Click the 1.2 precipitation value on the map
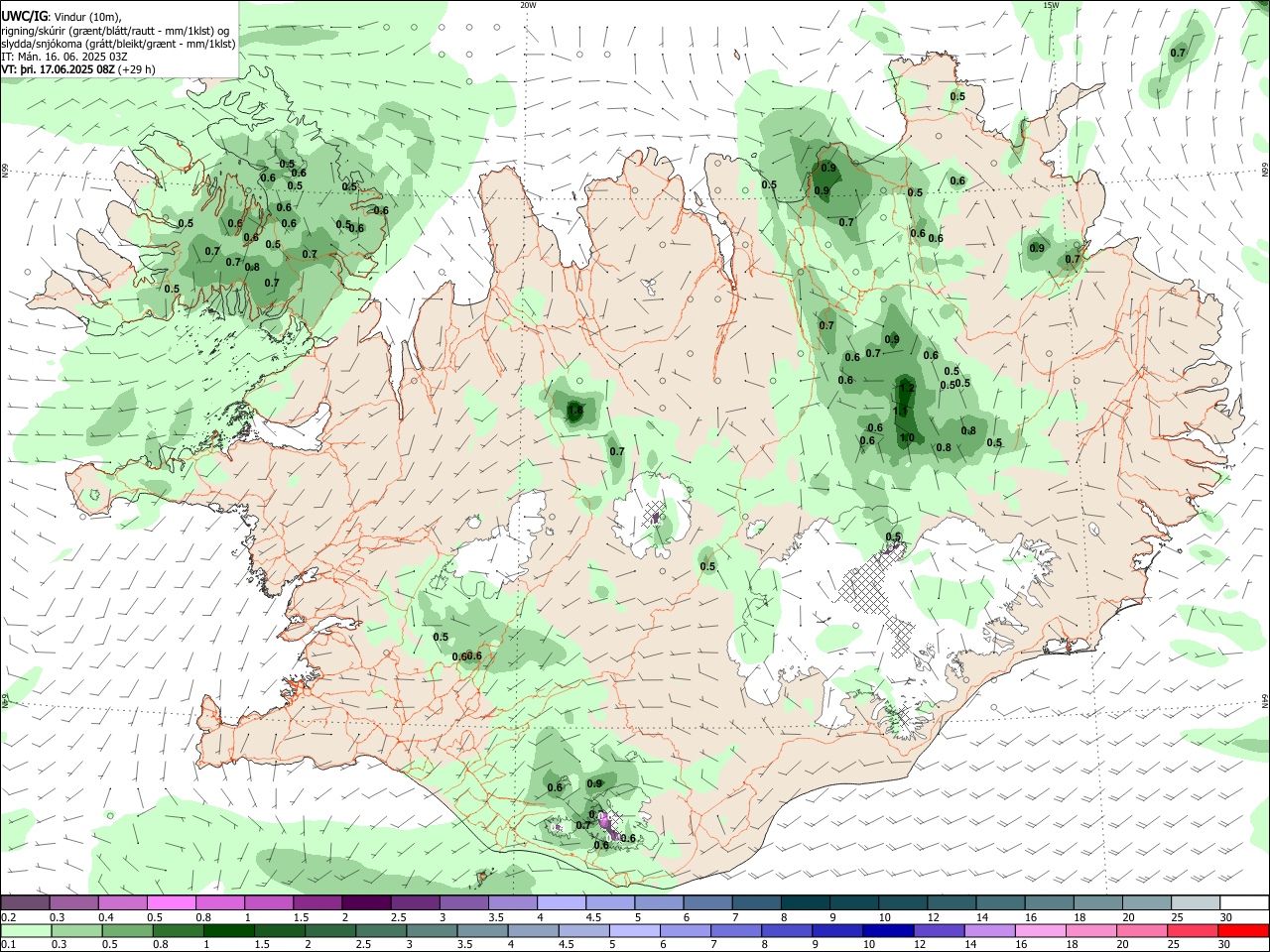The image size is (1270, 952). click(x=906, y=389)
